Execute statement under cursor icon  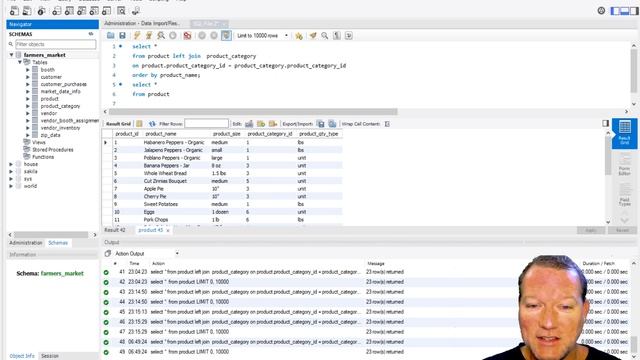(149, 36)
